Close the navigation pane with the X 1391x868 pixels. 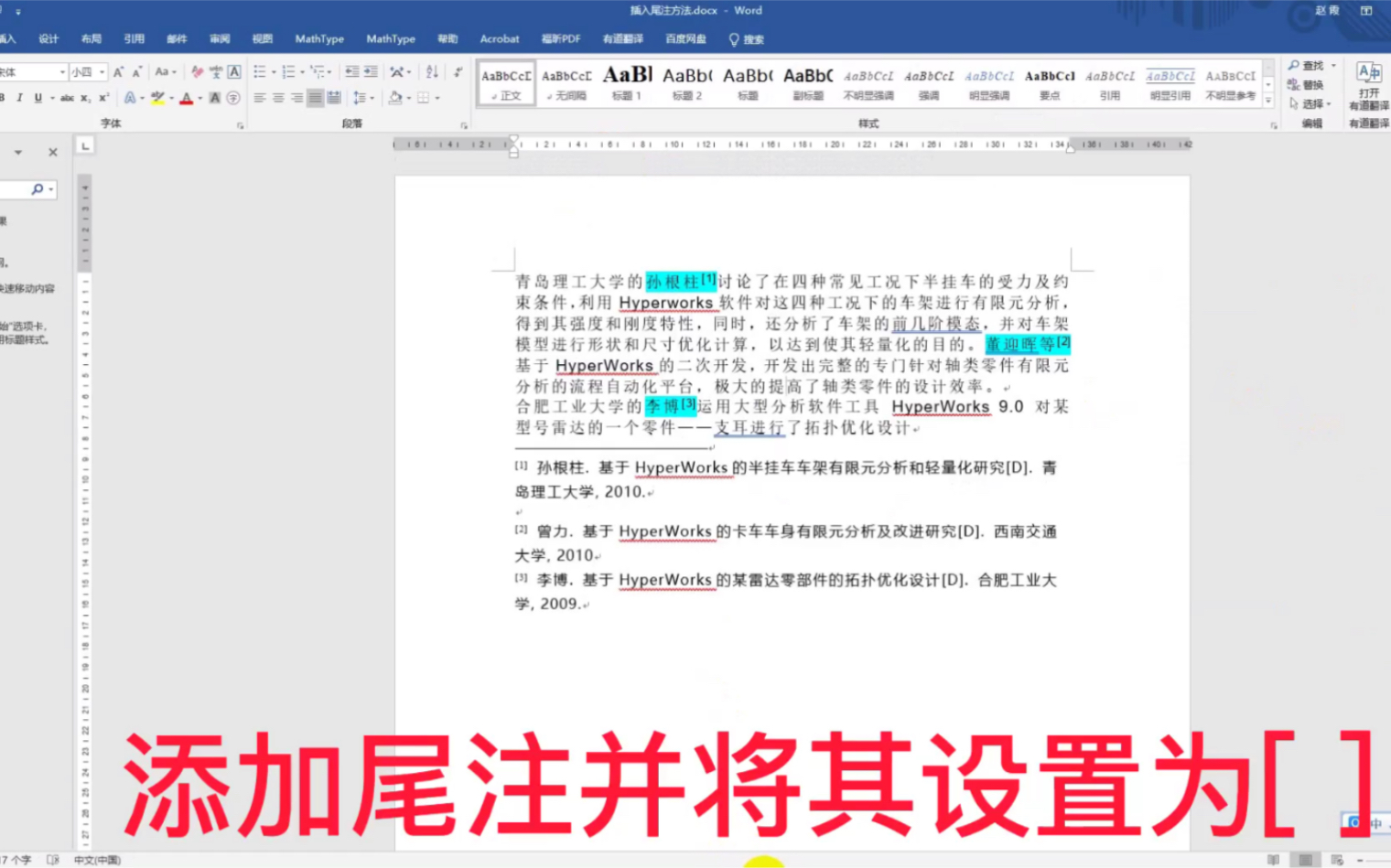(x=53, y=153)
